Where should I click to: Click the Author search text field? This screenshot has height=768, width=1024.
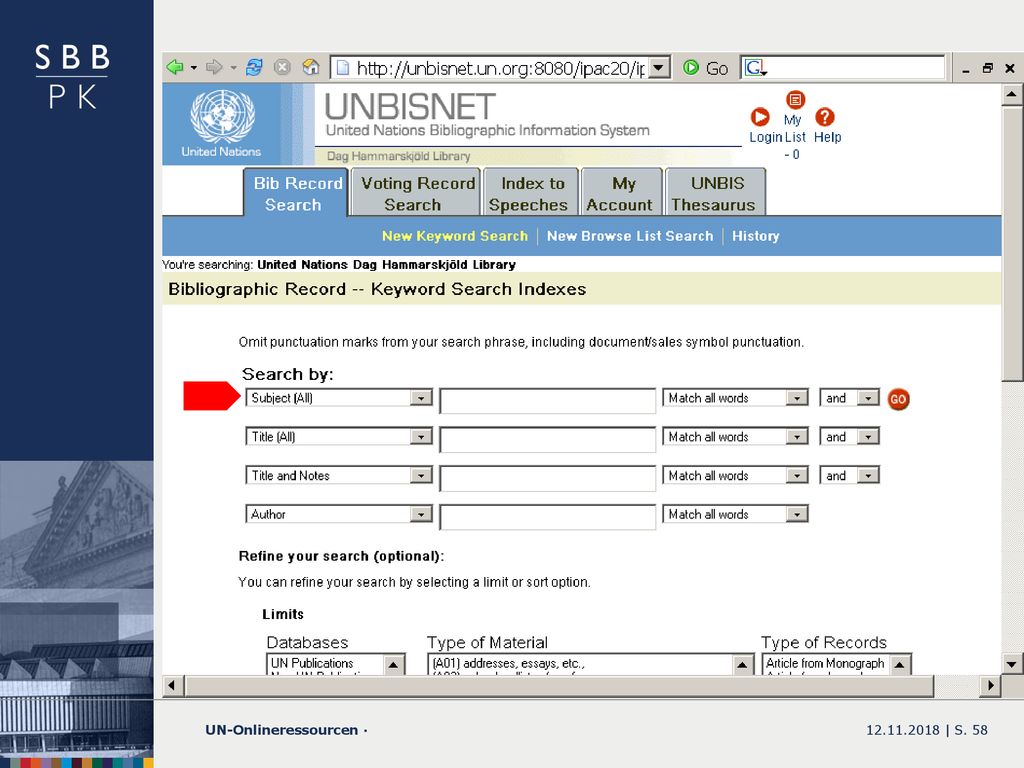(547, 517)
